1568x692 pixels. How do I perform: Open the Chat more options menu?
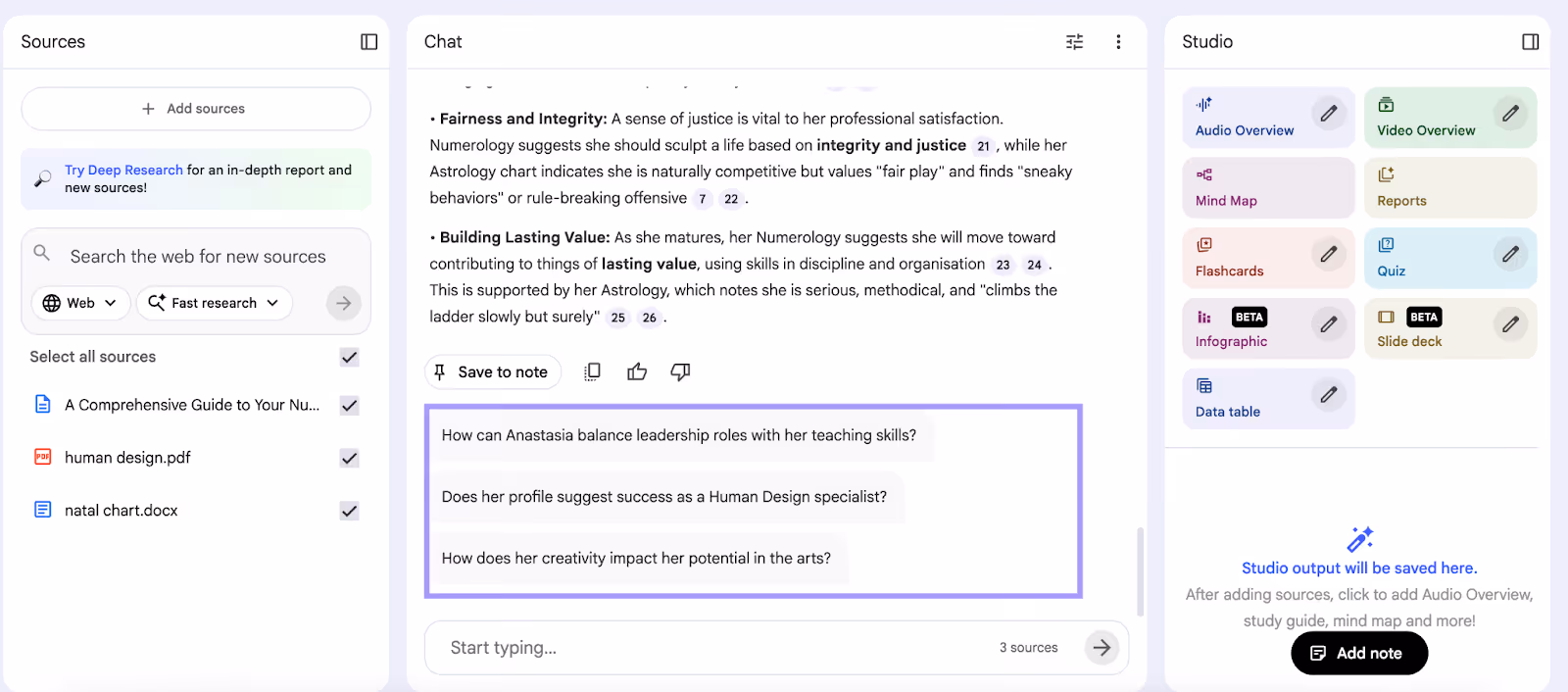[1118, 42]
